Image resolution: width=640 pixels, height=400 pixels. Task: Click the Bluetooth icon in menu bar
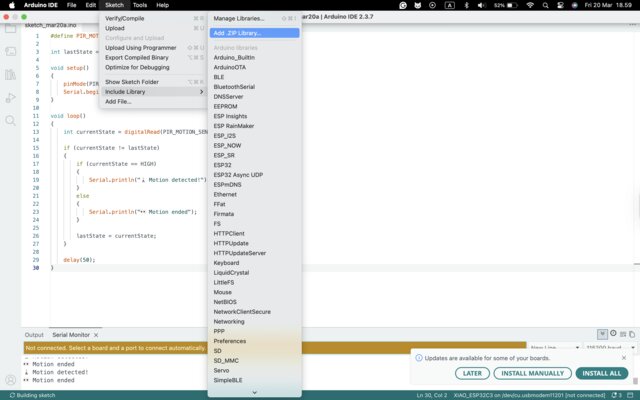467,5
